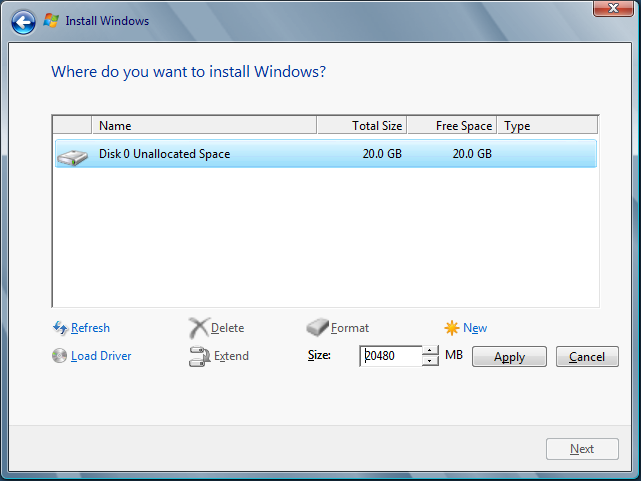The width and height of the screenshot is (641, 481).
Task: Click the Format drive icon
Action: click(x=318, y=327)
